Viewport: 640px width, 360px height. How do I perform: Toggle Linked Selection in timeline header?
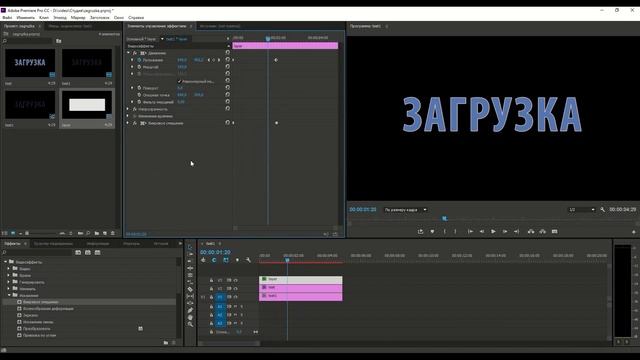click(x=226, y=260)
